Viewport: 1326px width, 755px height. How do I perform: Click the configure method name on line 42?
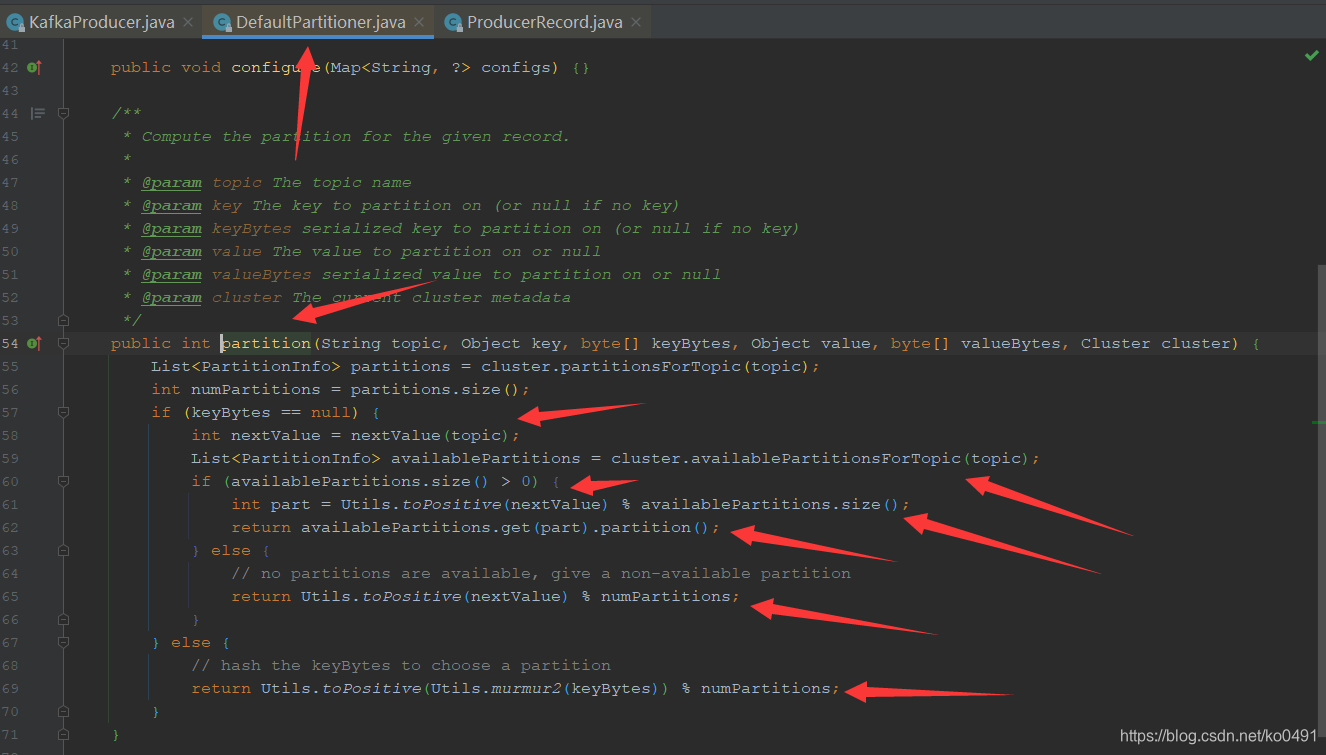coord(276,68)
